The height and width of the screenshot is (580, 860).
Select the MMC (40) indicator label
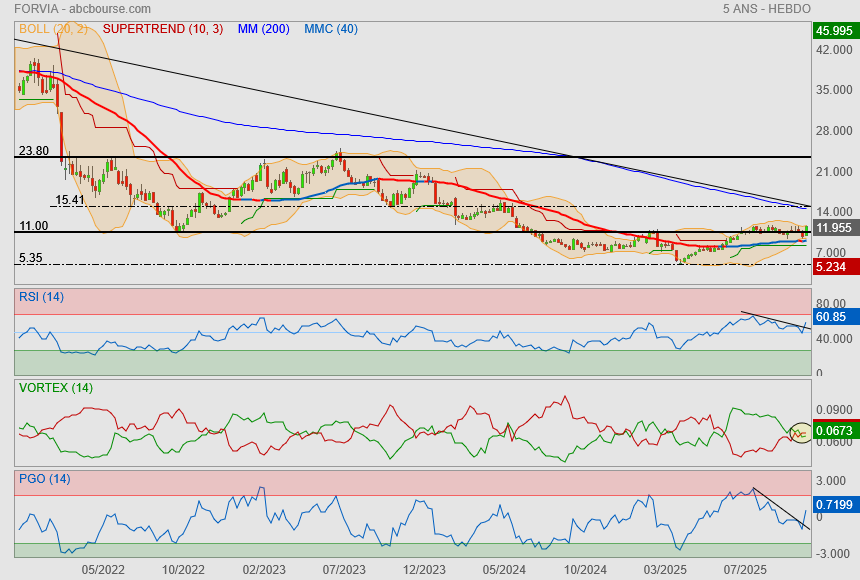pyautogui.click(x=330, y=29)
